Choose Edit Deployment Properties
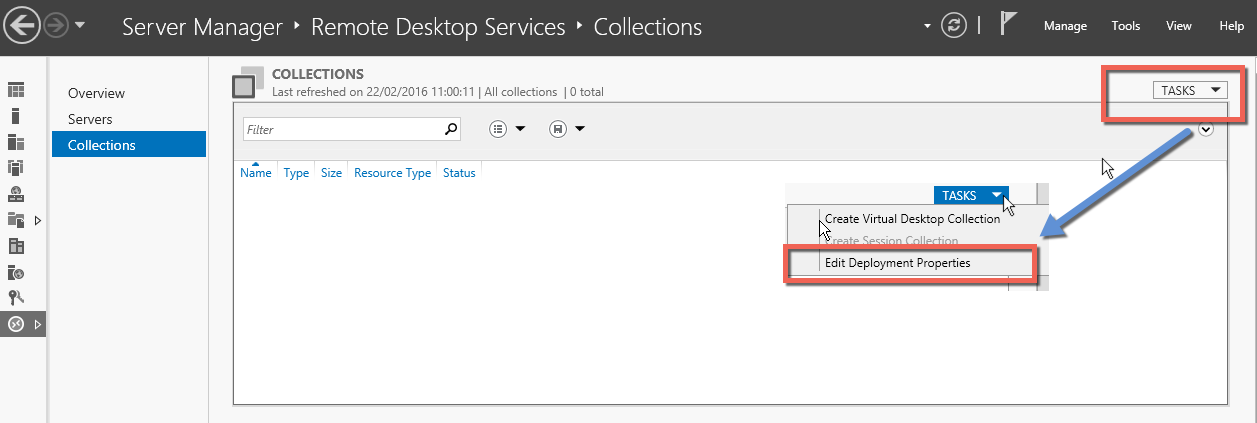Screen dimensions: 1257x423 tap(897, 263)
